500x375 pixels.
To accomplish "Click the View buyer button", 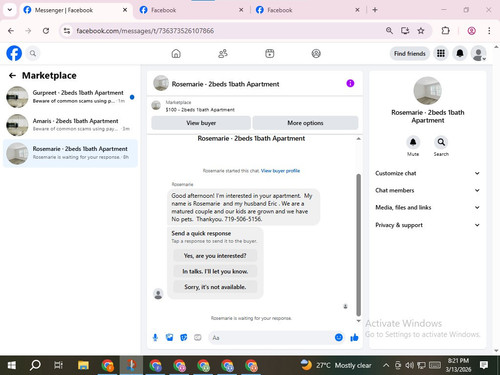I will coord(201,123).
